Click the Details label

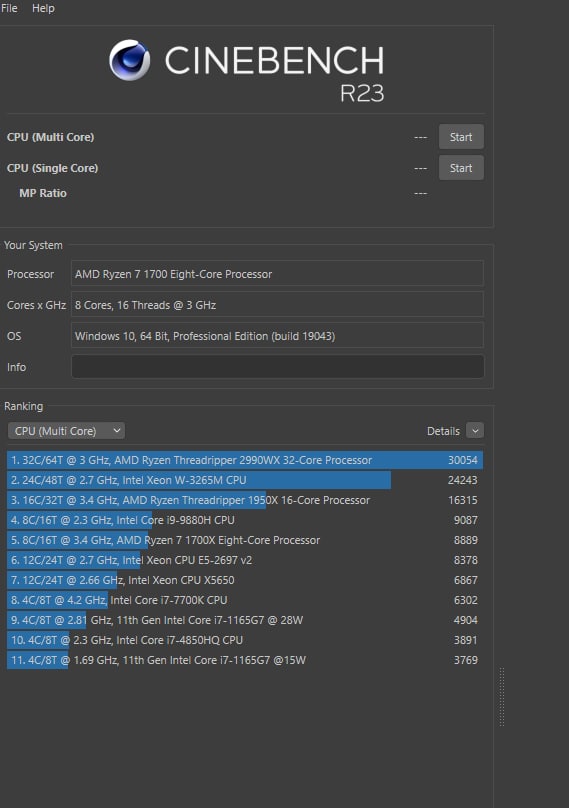pyautogui.click(x=443, y=431)
